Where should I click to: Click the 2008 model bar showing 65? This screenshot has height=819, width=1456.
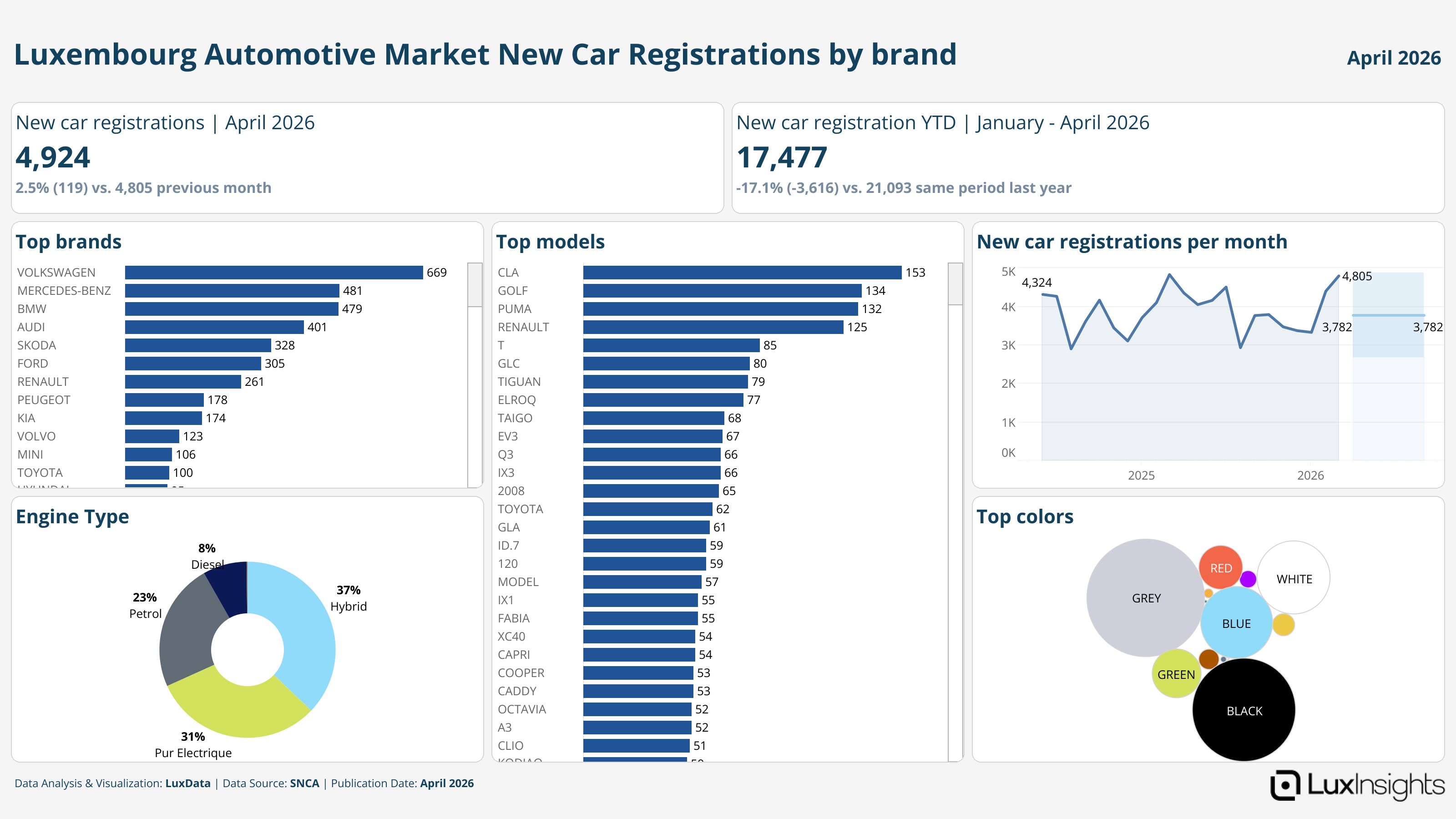[651, 490]
